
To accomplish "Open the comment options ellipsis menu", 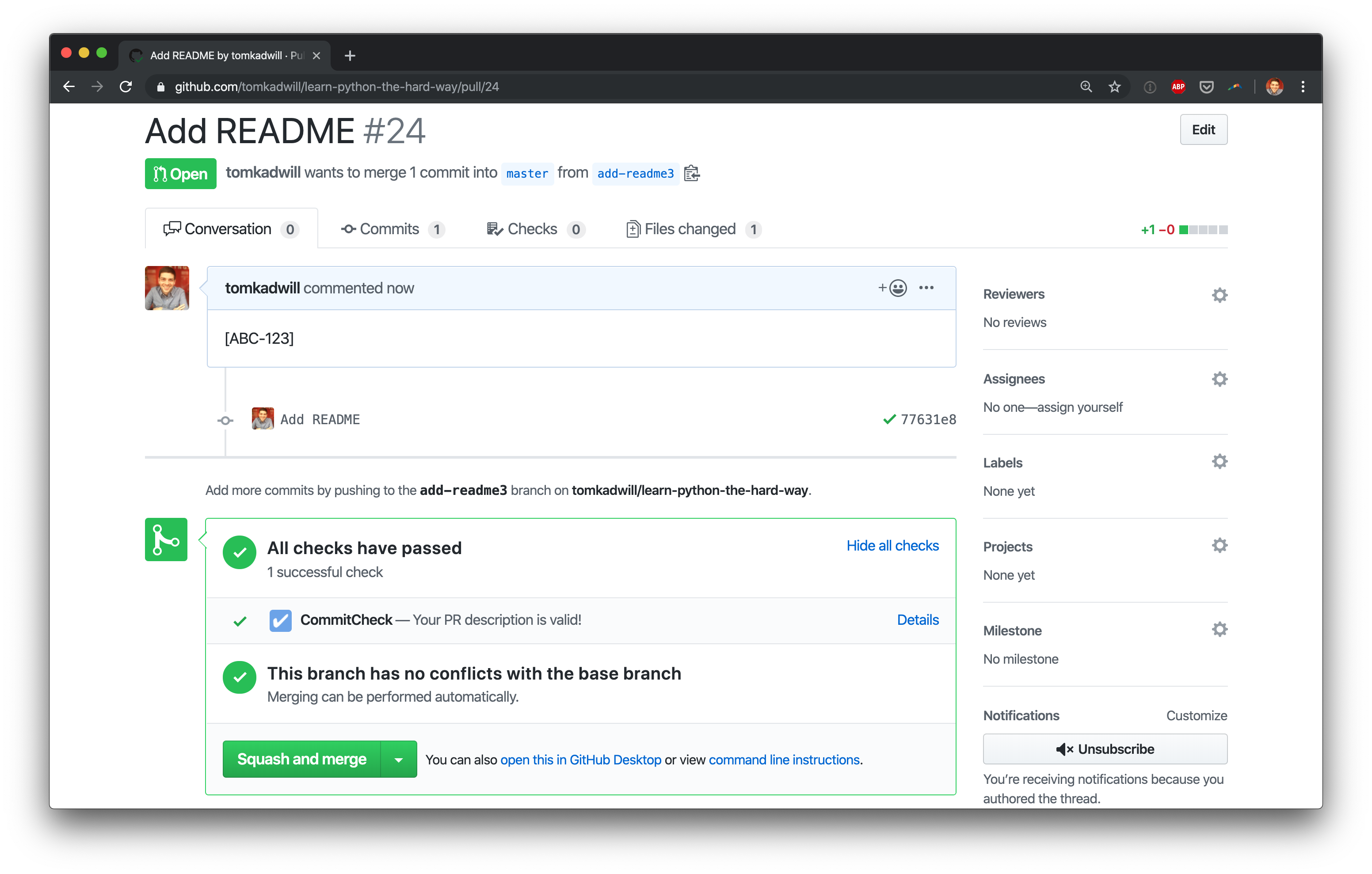I will pos(926,288).
